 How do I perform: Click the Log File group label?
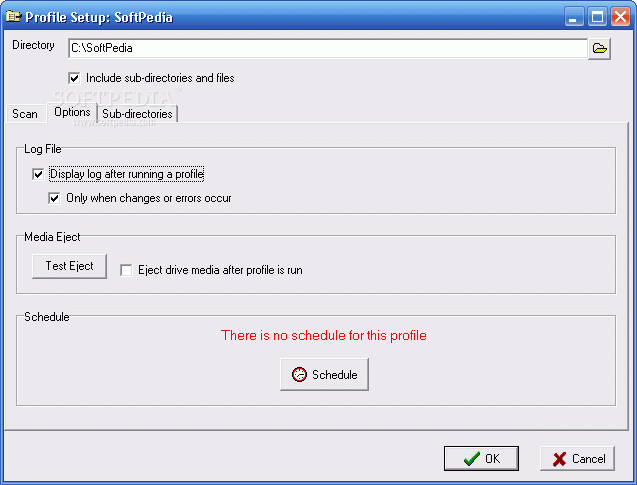point(43,149)
